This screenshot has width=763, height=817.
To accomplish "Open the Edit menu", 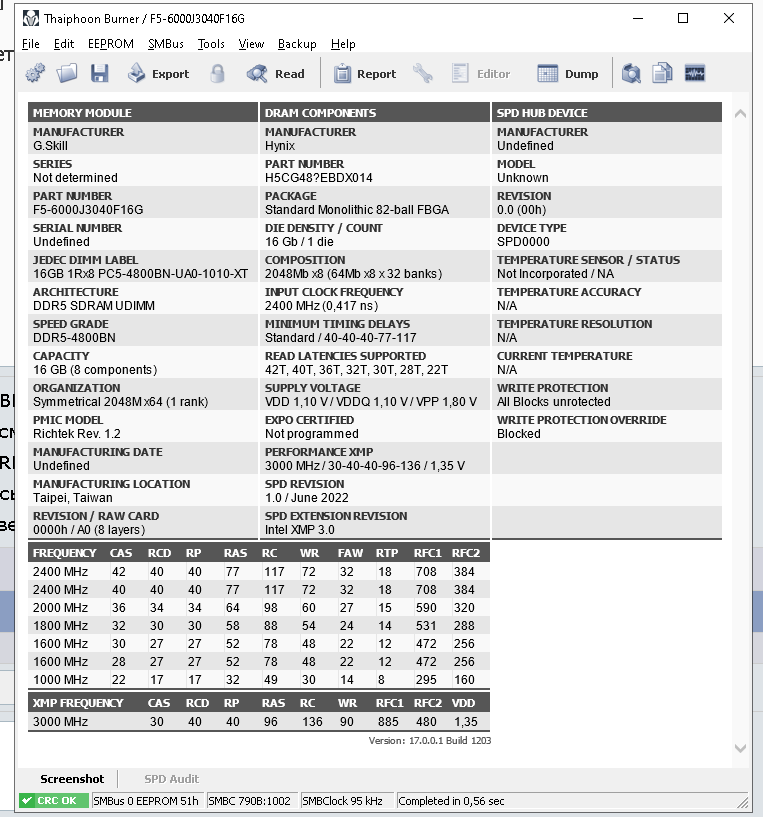I will pos(64,44).
